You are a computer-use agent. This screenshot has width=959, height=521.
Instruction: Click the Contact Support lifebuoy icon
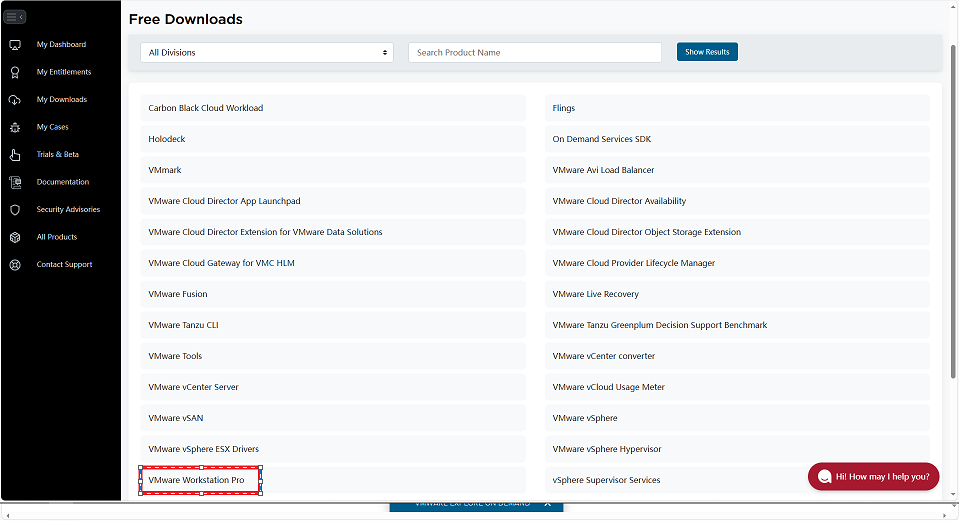point(15,265)
